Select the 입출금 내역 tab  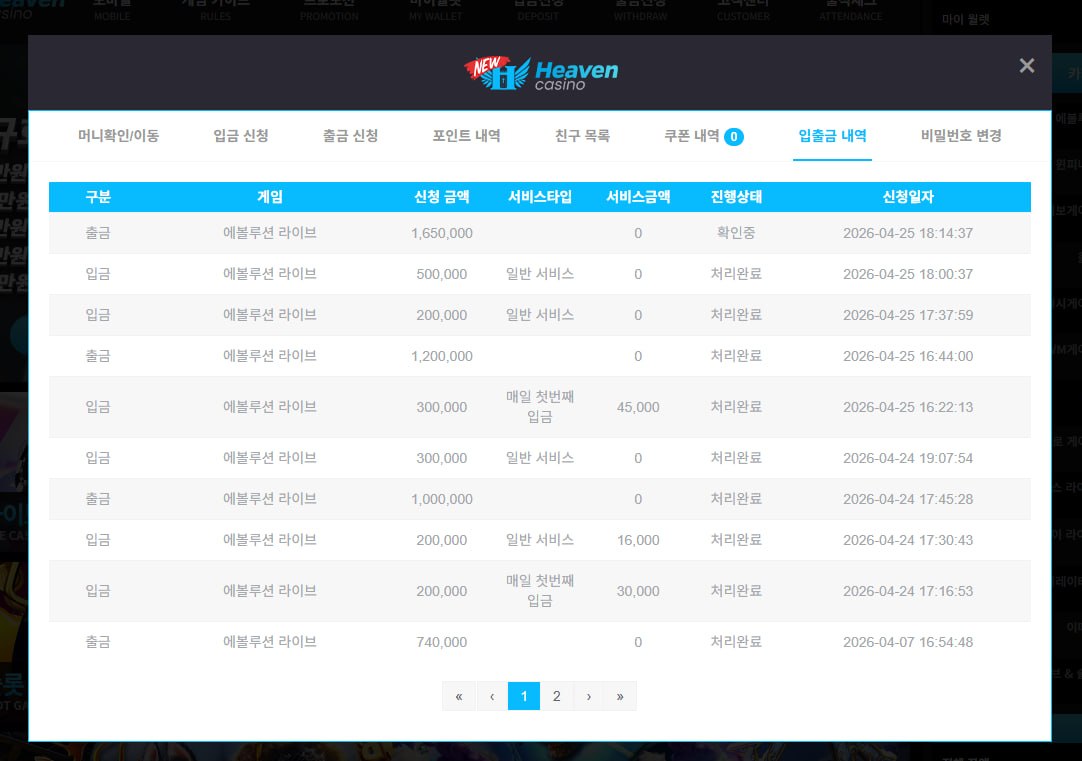point(832,136)
